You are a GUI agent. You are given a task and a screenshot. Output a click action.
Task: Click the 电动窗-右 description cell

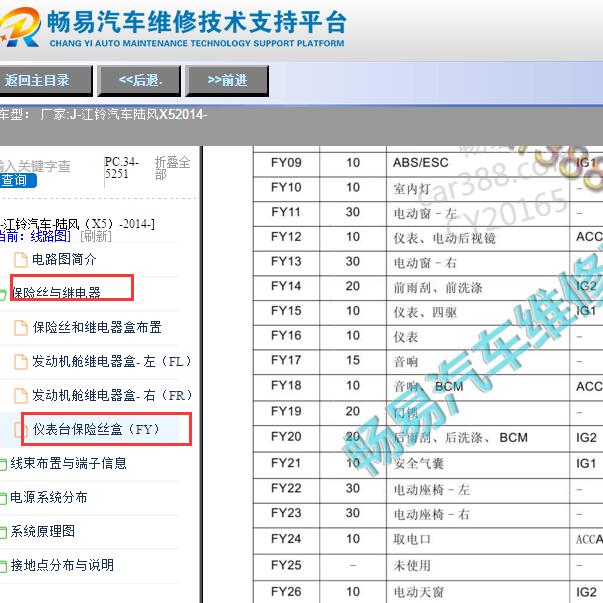point(478,263)
